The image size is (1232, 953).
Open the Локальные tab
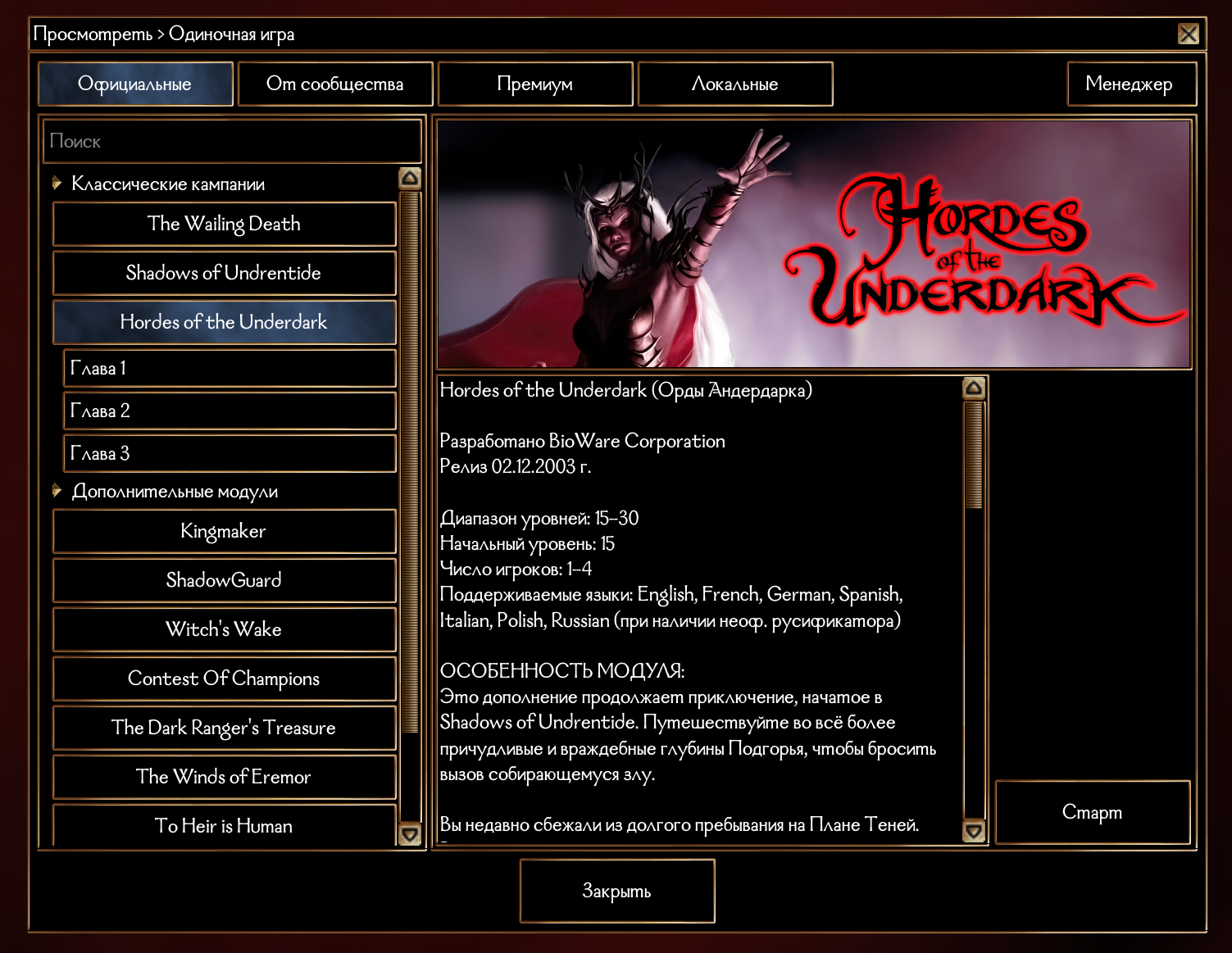[x=735, y=84]
